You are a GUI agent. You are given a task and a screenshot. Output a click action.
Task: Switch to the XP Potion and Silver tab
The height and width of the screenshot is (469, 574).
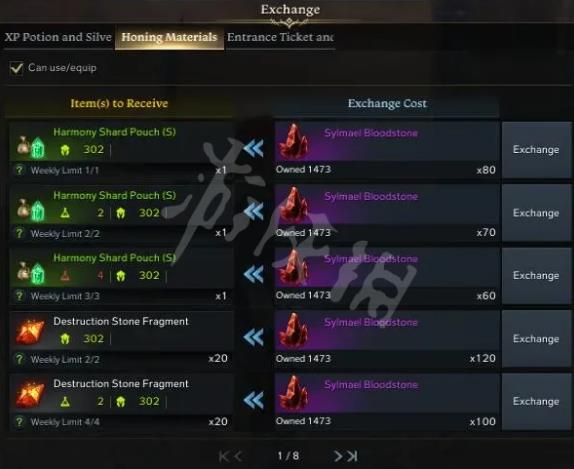[x=58, y=37]
